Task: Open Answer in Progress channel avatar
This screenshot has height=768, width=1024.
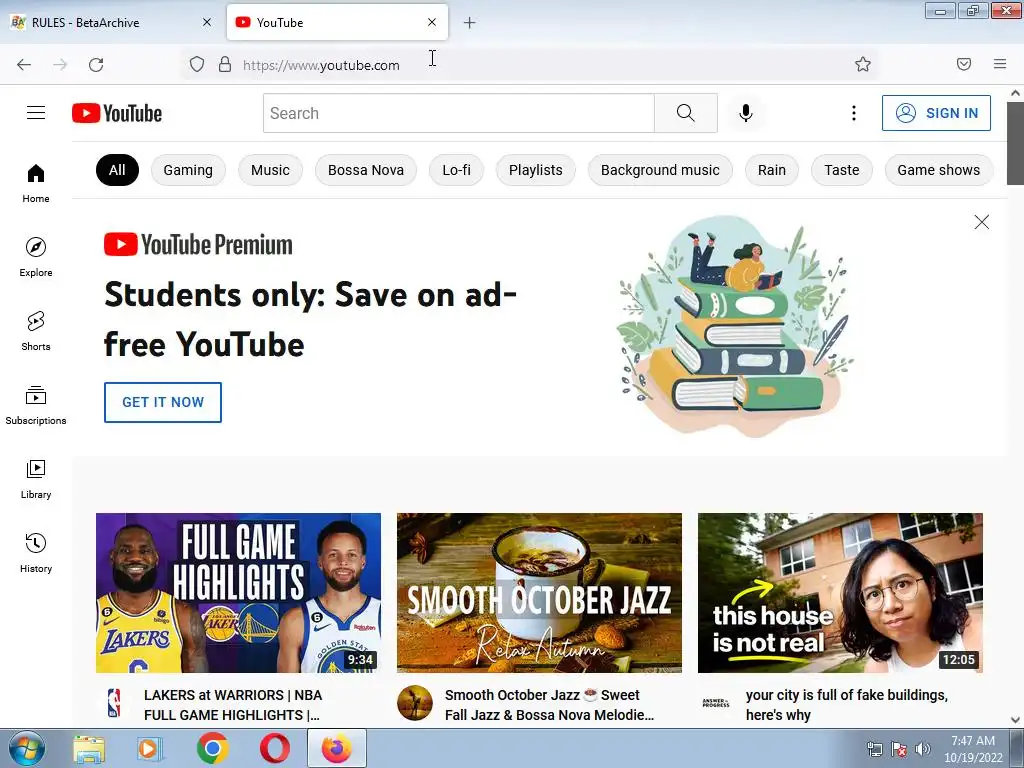Action: 716,703
